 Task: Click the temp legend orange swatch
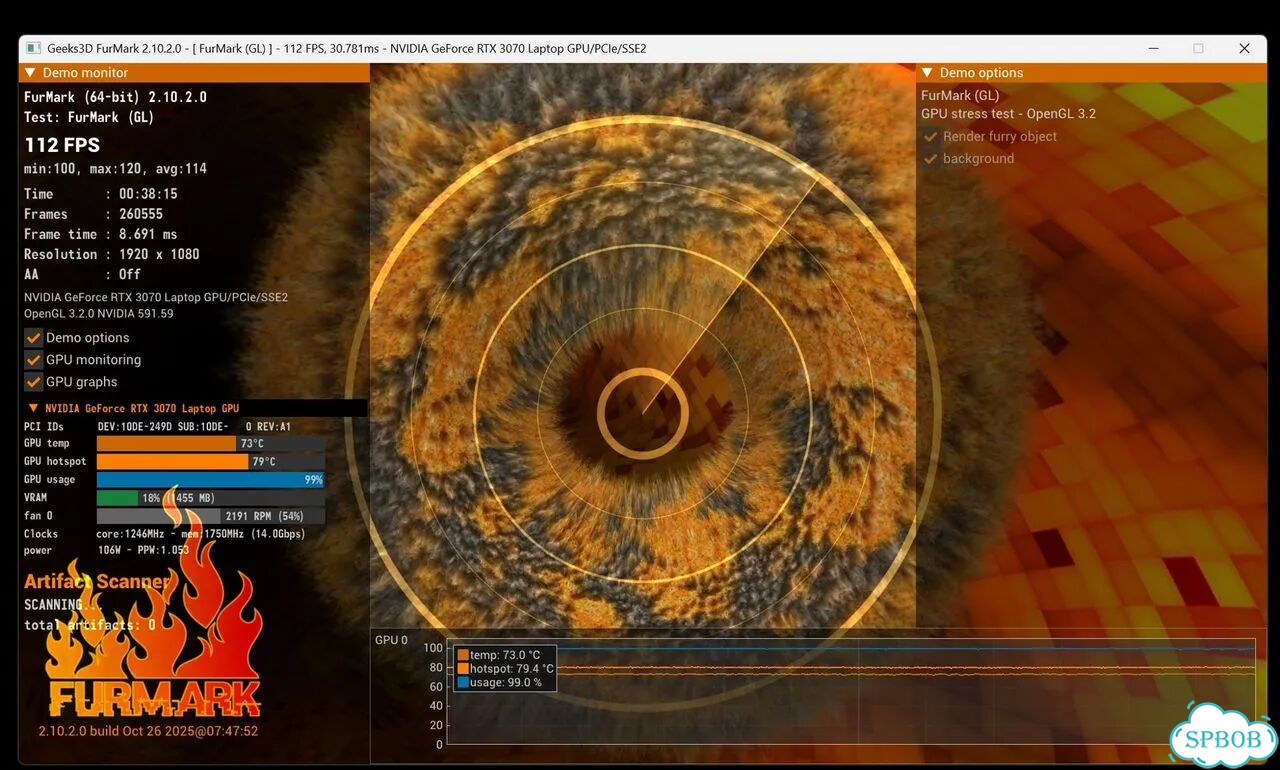(x=463, y=655)
